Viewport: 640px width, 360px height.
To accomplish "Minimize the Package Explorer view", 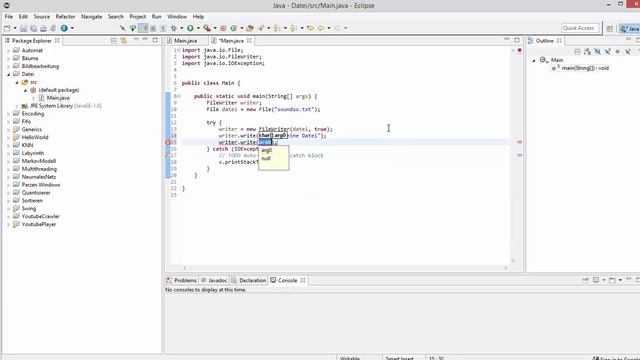I will click(x=145, y=40).
